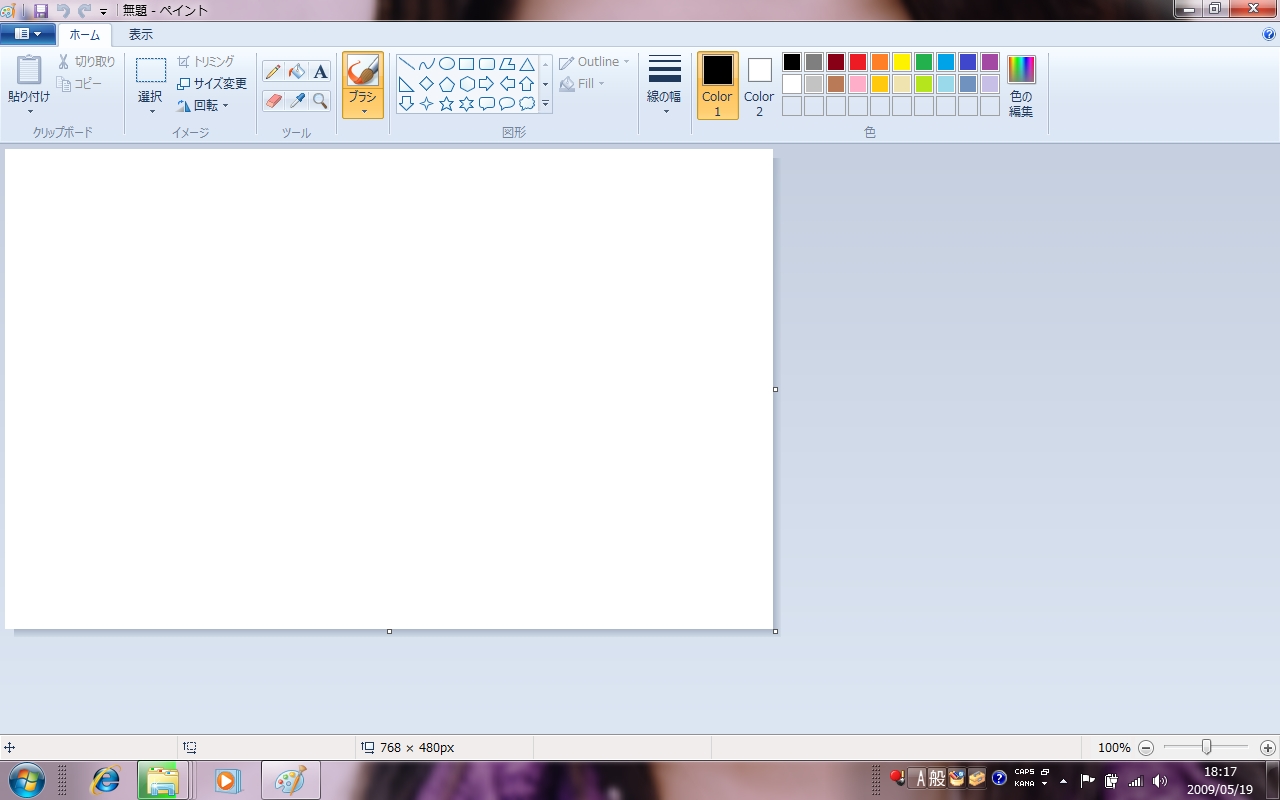The width and height of the screenshot is (1280, 800).
Task: Select the Pencil tool
Action: click(273, 72)
